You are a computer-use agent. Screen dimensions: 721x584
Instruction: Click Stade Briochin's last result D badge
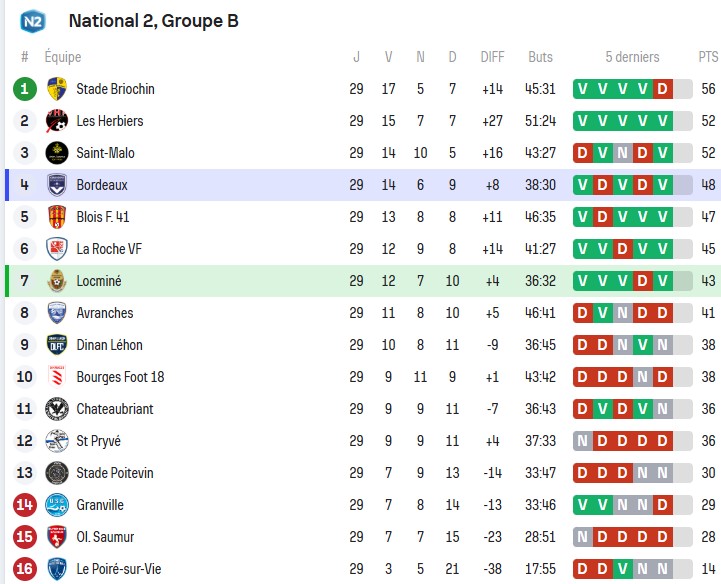[x=663, y=89]
